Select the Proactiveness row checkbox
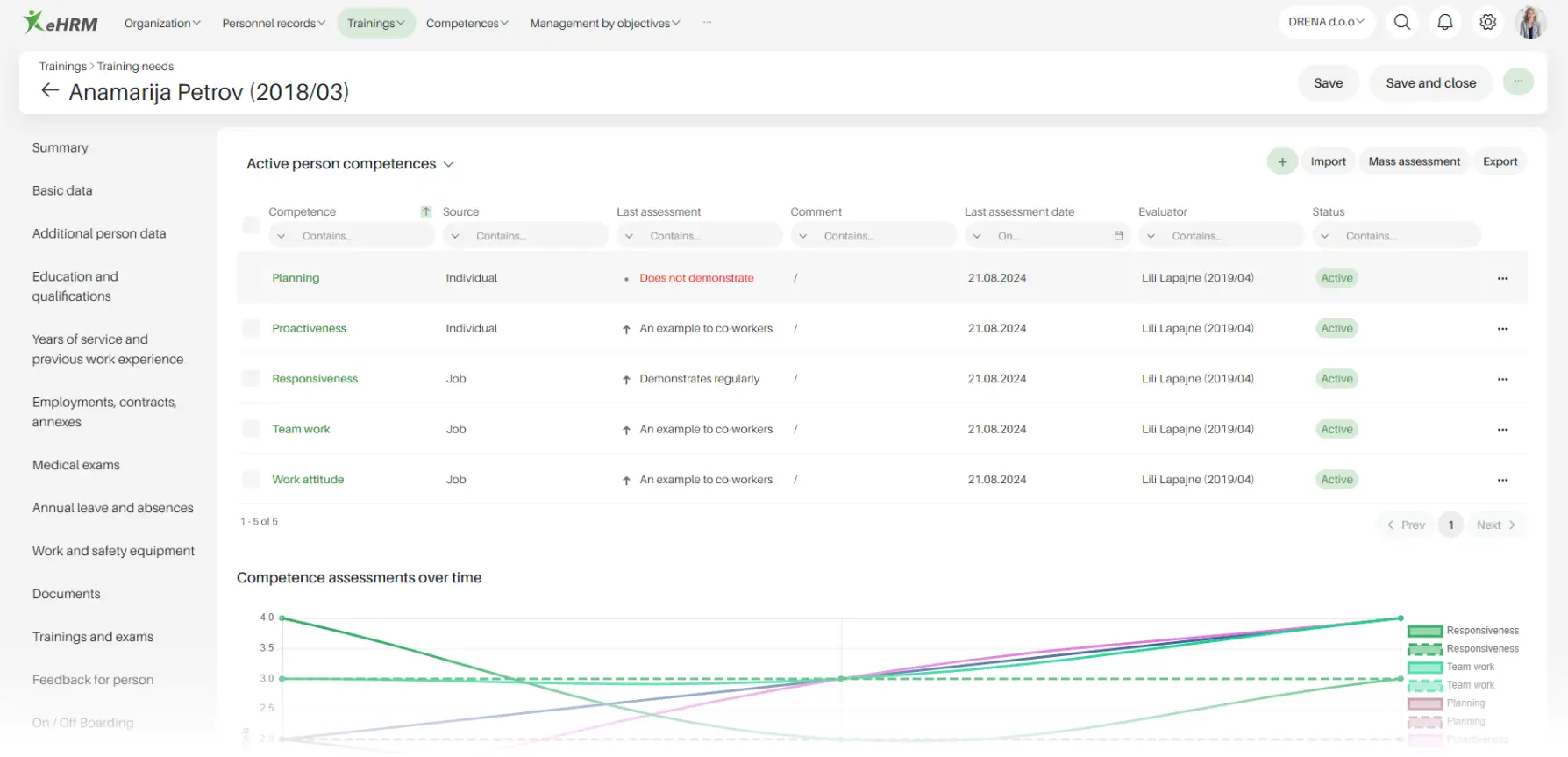The height and width of the screenshot is (757, 1568). tap(252, 328)
